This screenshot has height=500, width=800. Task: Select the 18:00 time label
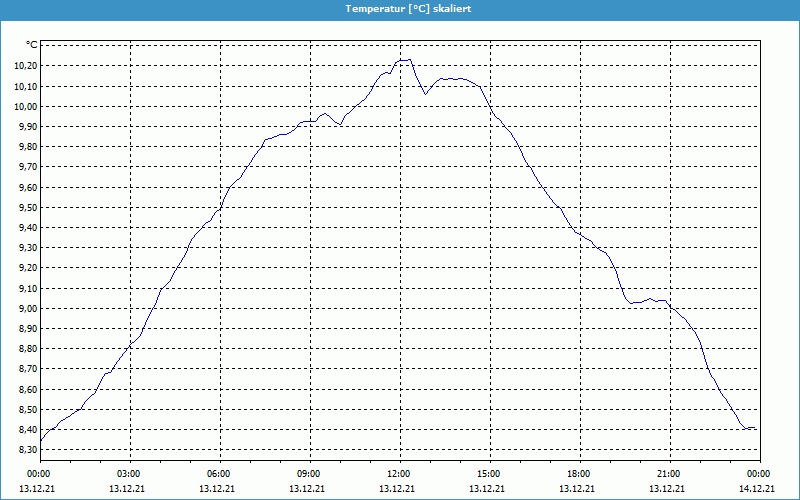578,474
